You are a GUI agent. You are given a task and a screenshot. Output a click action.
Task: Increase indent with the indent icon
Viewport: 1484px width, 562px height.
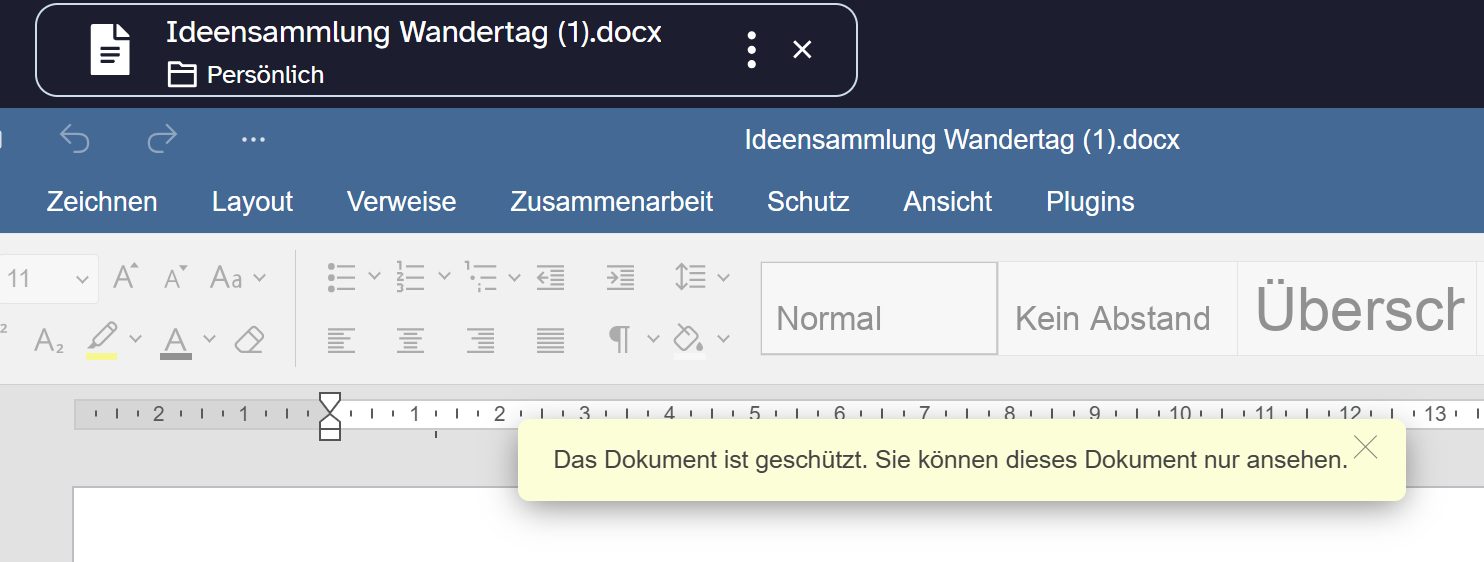coord(620,277)
